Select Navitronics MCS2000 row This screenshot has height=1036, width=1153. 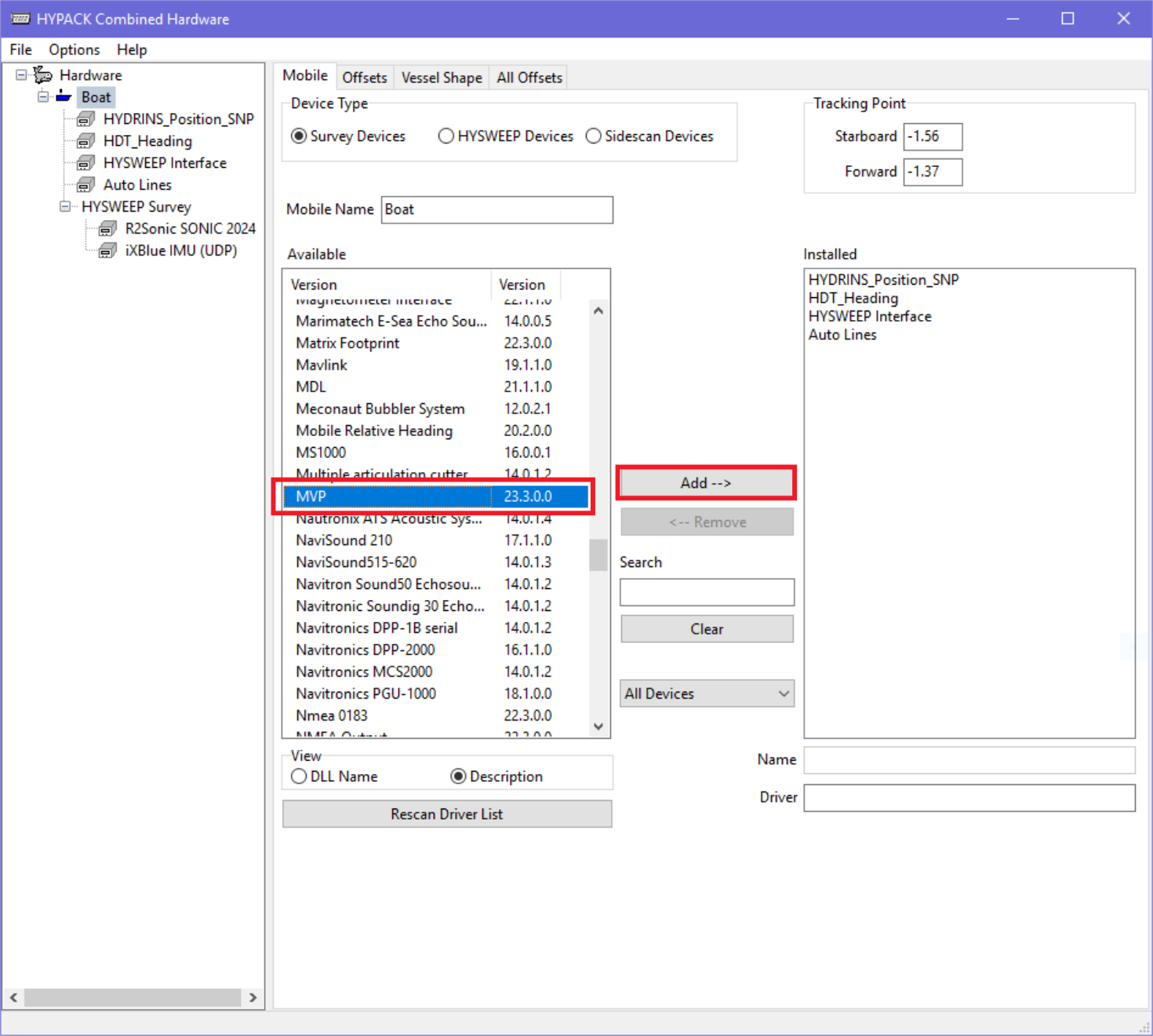tap(436, 672)
